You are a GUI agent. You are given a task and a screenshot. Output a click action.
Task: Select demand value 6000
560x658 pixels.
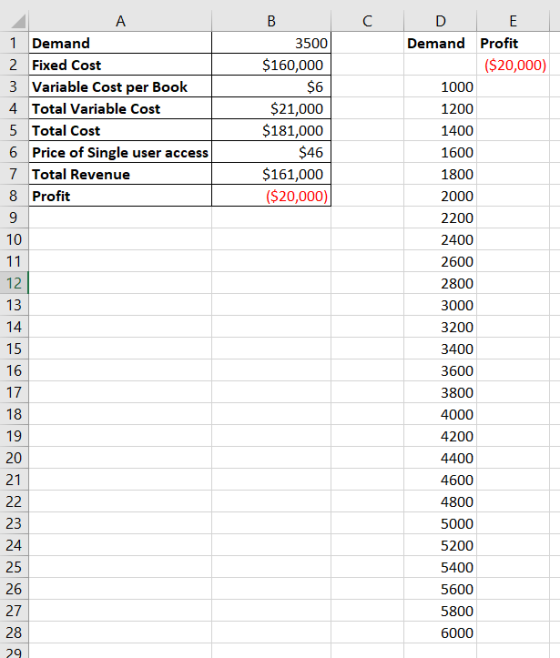[440, 632]
